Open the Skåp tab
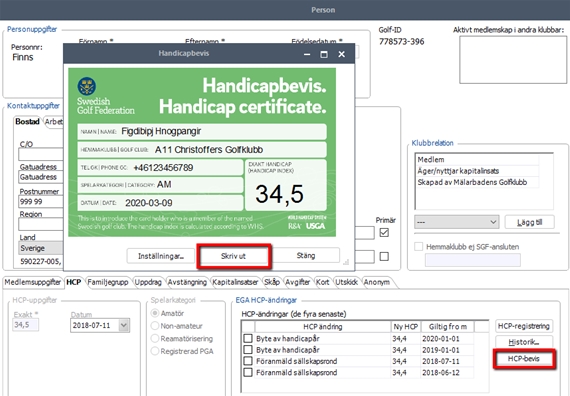The image size is (570, 396). [272, 282]
